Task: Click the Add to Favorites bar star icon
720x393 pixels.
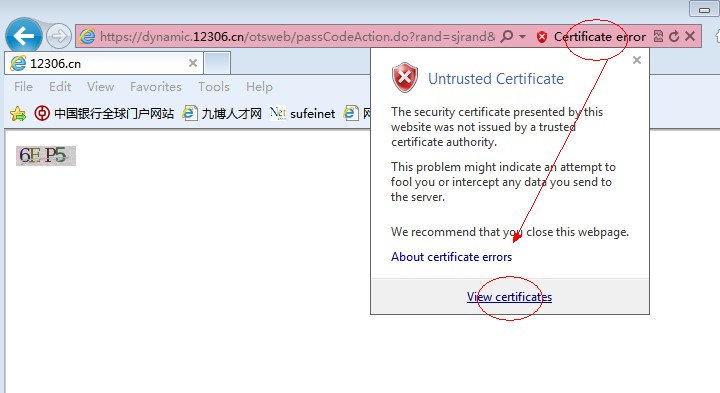Action: (18, 113)
